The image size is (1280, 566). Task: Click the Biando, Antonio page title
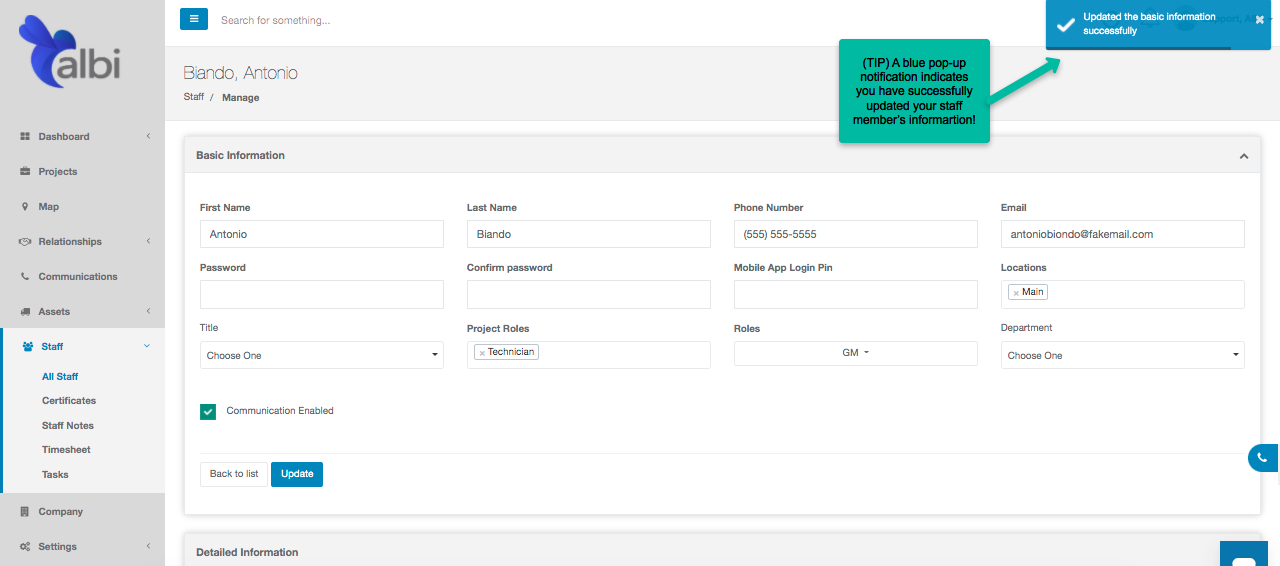tap(240, 73)
